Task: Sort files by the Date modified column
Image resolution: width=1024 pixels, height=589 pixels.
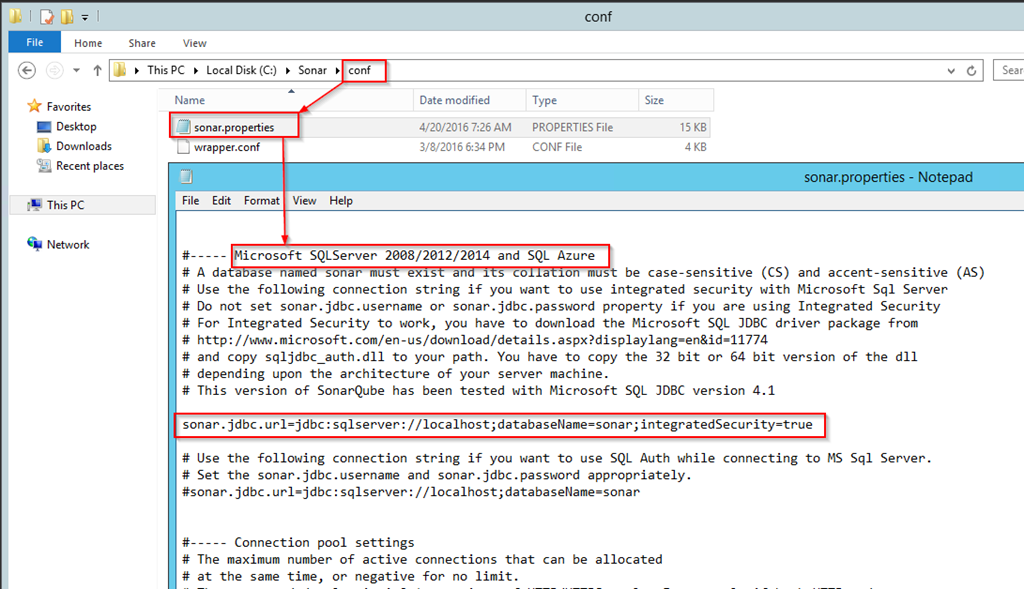Action: [x=454, y=100]
